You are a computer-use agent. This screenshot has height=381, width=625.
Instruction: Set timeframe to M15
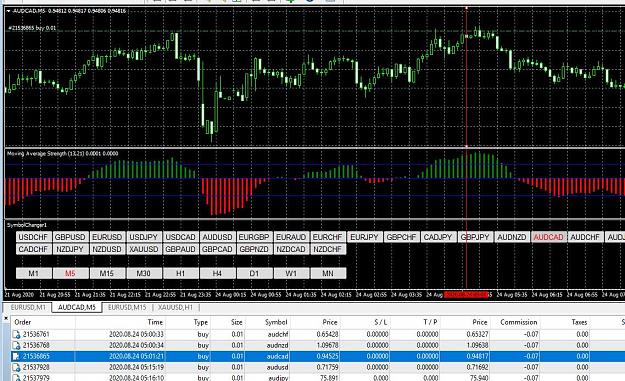point(107,273)
